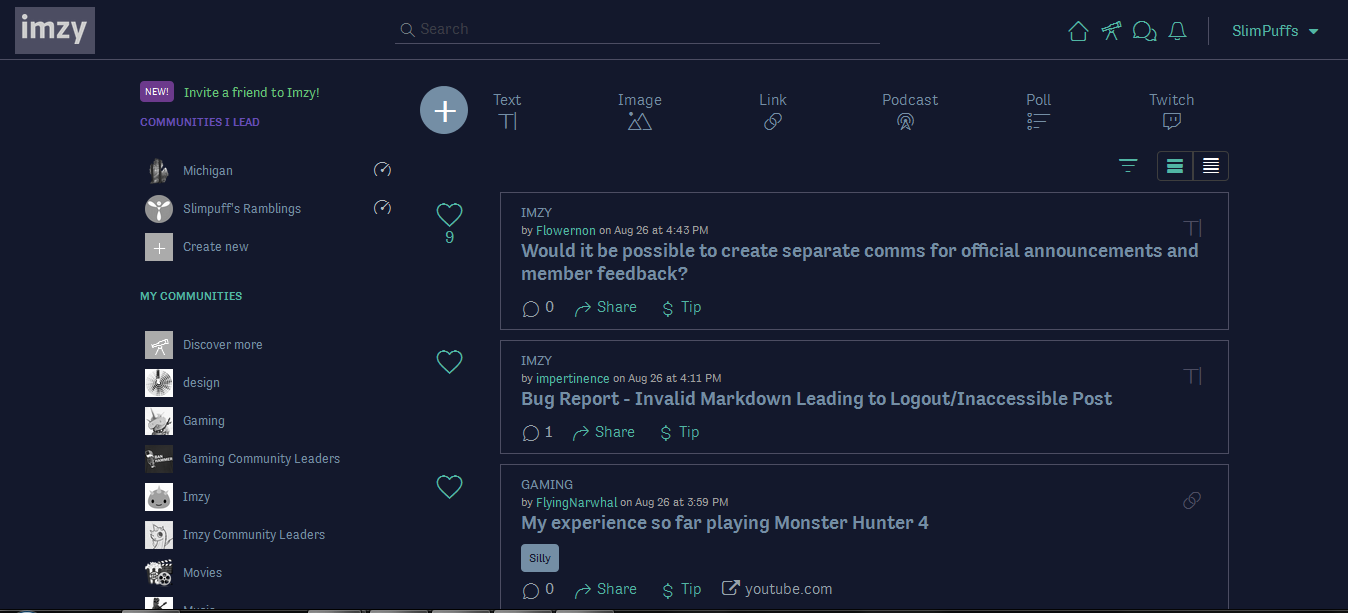Select the Link post type
Image resolution: width=1348 pixels, height=613 pixels.
(x=772, y=111)
